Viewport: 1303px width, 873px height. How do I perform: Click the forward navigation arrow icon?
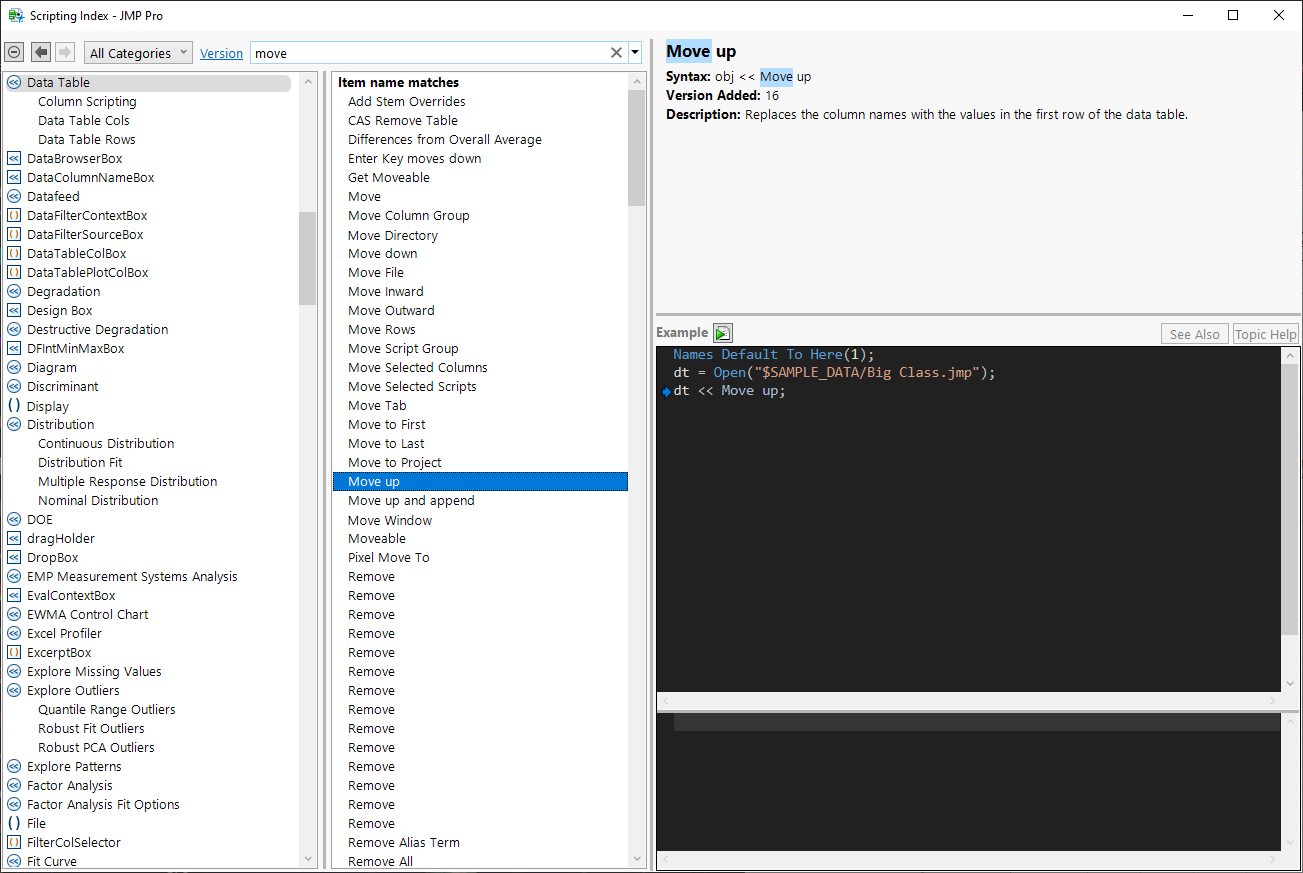point(63,51)
